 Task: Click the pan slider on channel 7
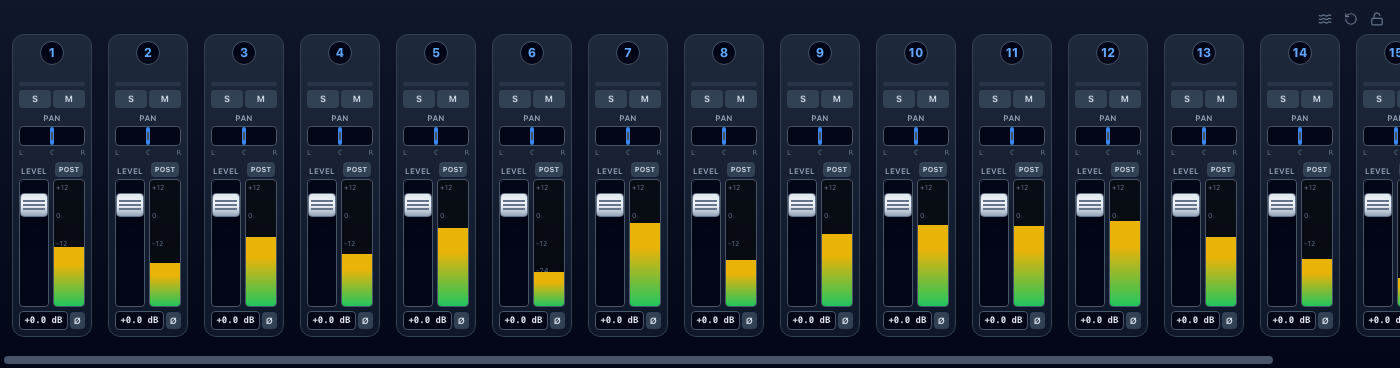pos(628,136)
